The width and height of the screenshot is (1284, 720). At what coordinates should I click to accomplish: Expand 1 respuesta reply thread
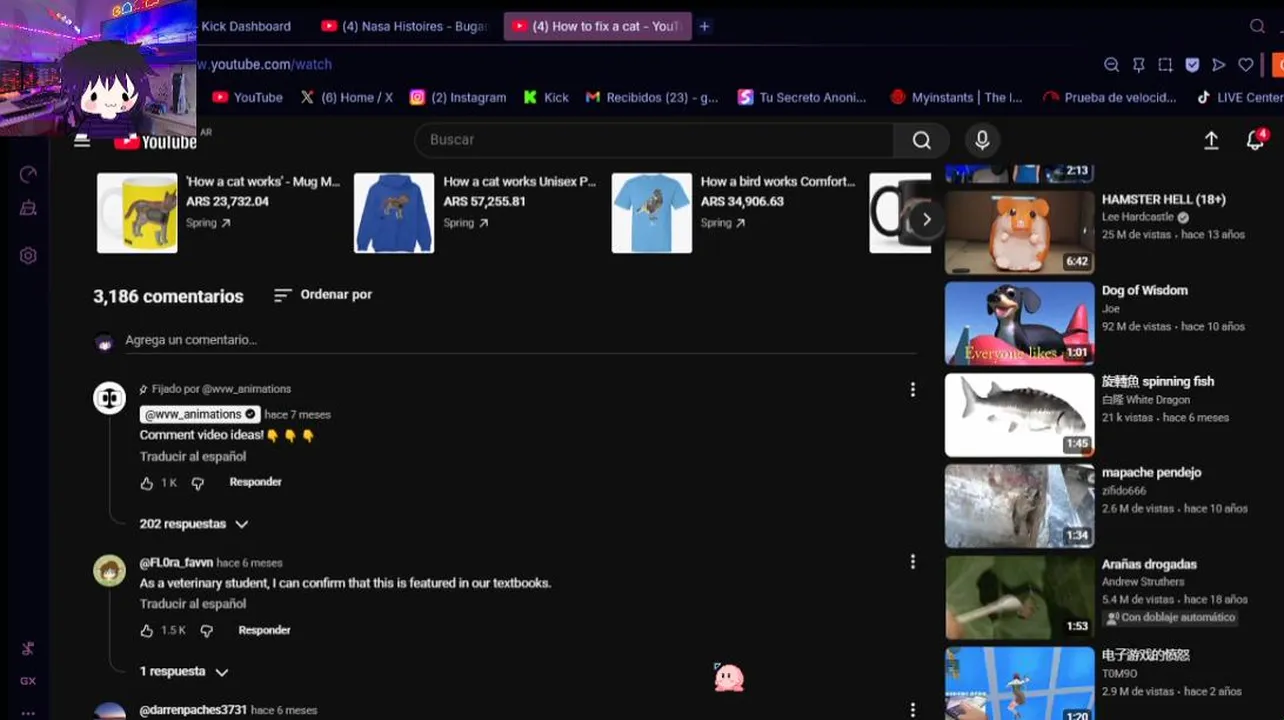184,672
